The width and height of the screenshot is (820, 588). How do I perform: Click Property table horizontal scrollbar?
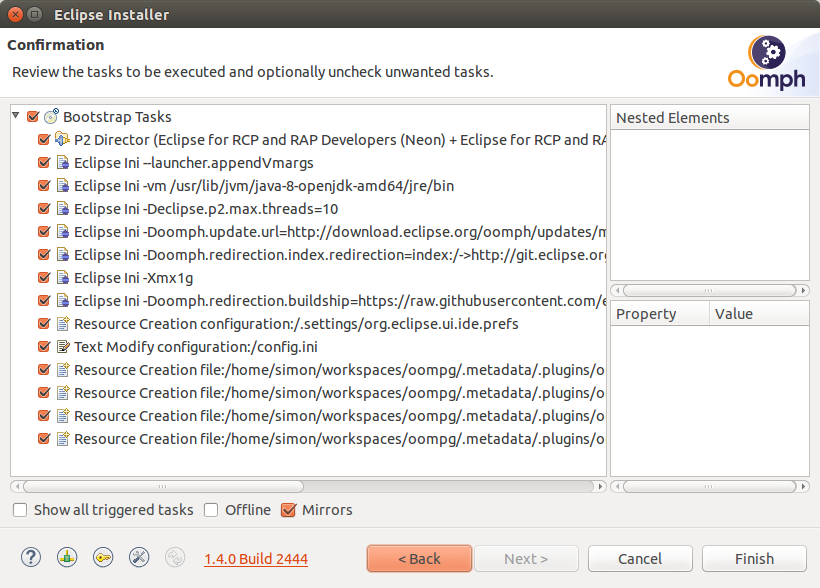click(x=710, y=487)
